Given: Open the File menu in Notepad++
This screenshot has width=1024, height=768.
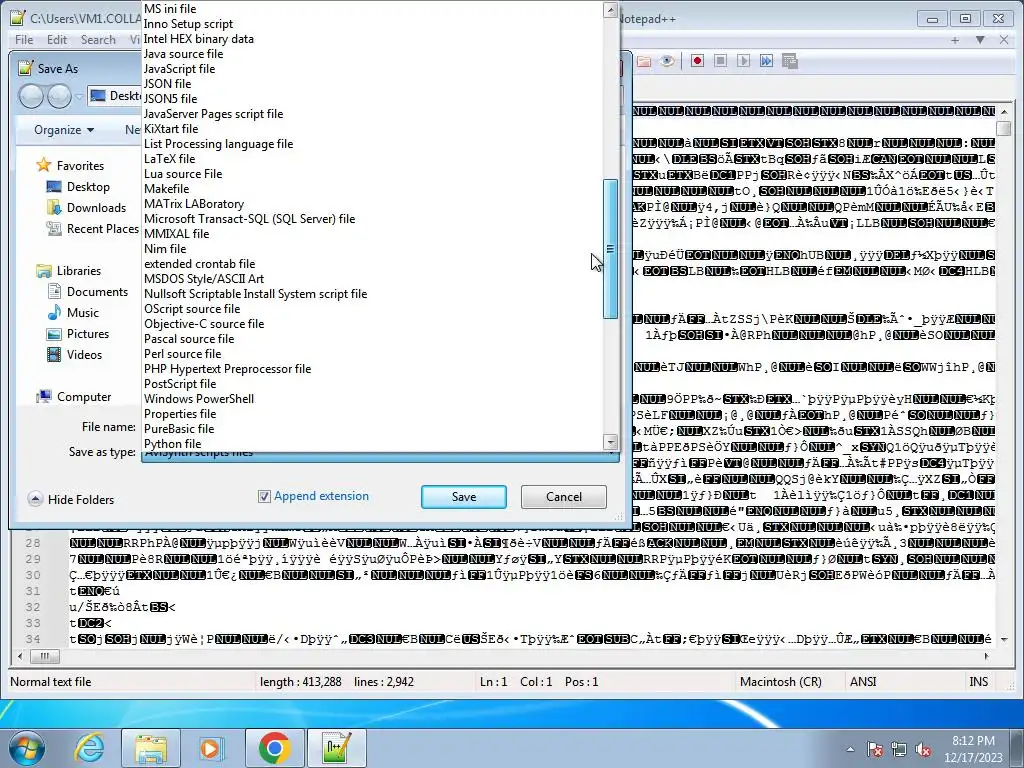Looking at the screenshot, I should (x=24, y=40).
